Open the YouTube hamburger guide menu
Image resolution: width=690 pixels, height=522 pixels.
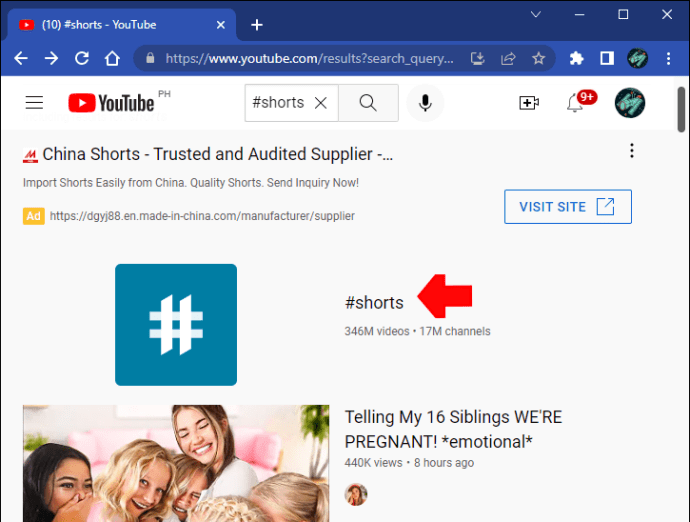pyautogui.click(x=35, y=102)
